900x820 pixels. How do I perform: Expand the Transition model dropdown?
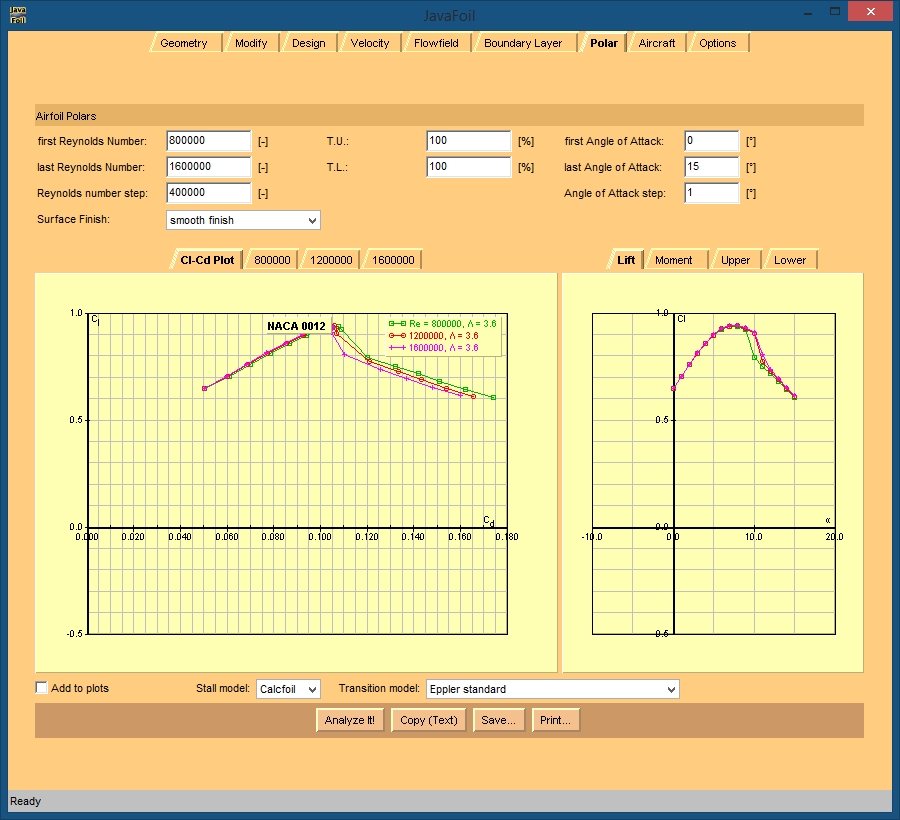(x=553, y=689)
